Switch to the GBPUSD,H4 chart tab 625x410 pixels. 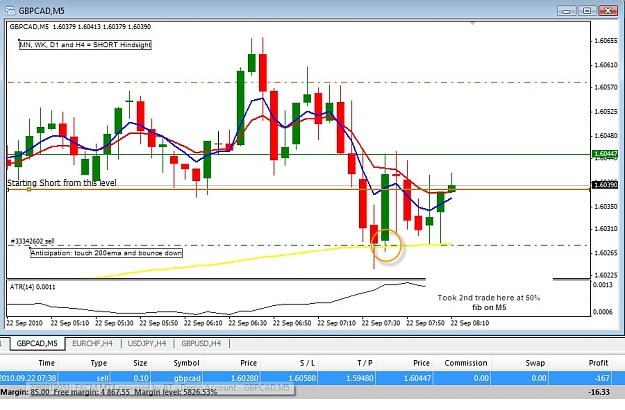(201, 343)
